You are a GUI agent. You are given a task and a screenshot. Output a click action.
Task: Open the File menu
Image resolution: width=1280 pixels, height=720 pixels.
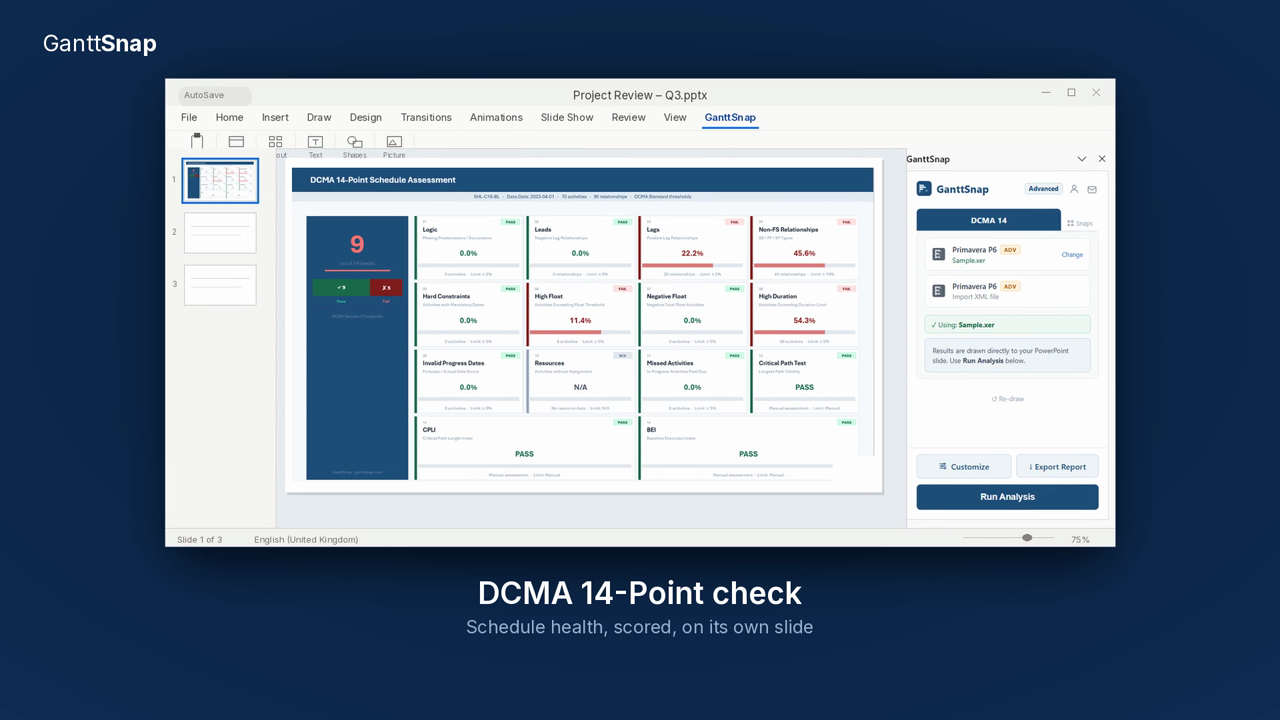coord(189,117)
